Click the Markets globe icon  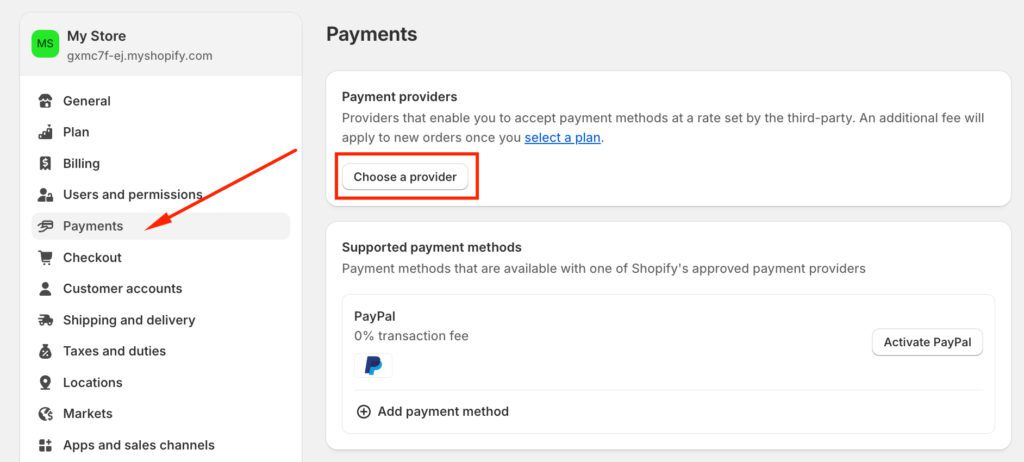pyautogui.click(x=45, y=414)
